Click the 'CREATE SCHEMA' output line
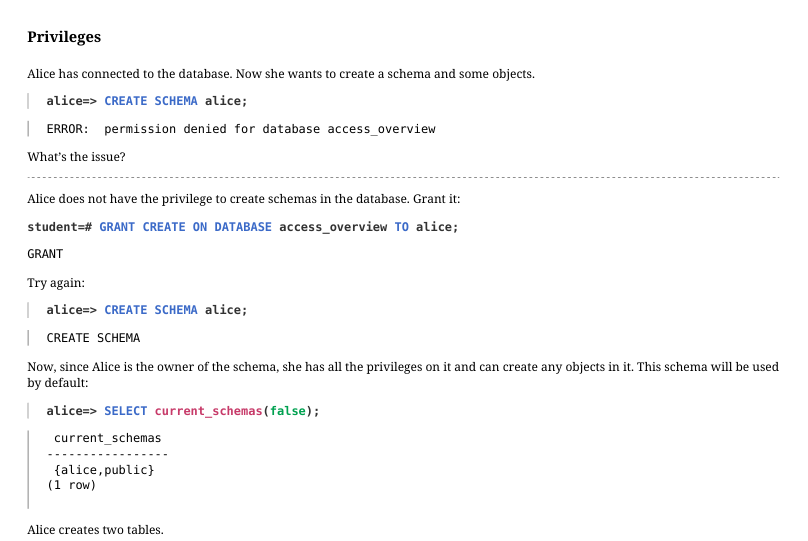The width and height of the screenshot is (808, 541). [x=93, y=338]
